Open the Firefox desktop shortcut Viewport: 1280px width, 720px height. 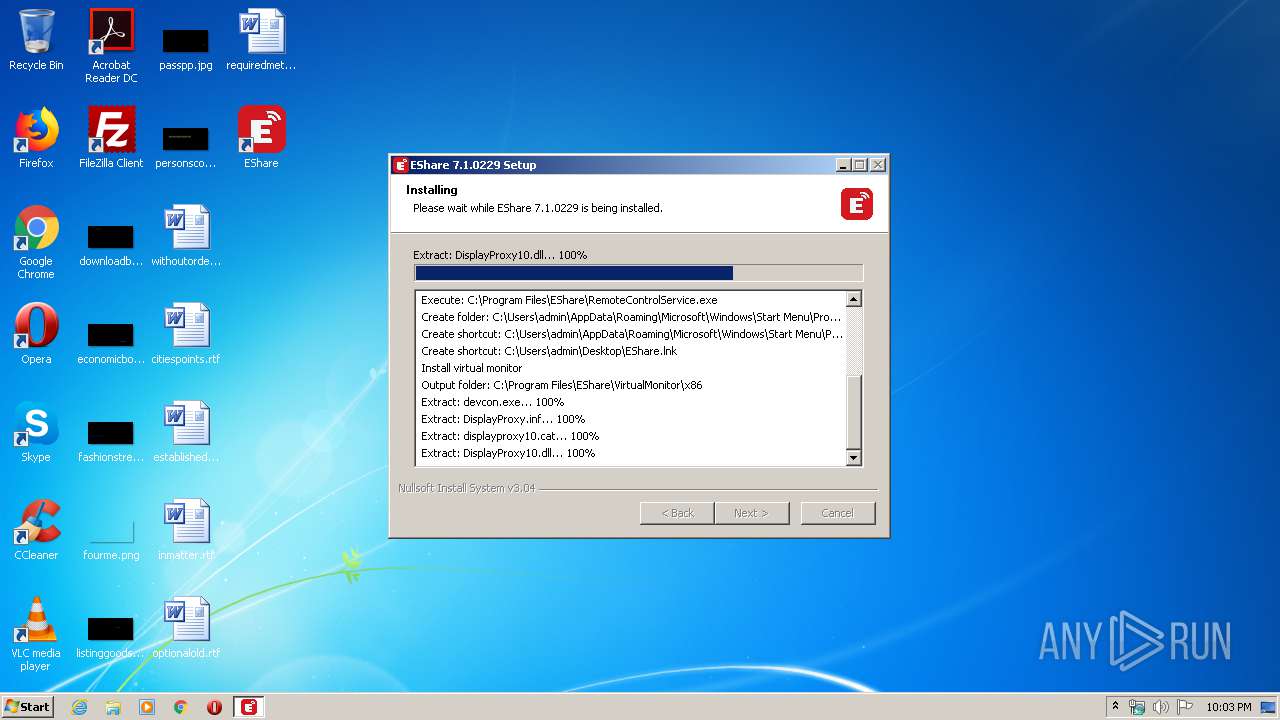[36, 138]
